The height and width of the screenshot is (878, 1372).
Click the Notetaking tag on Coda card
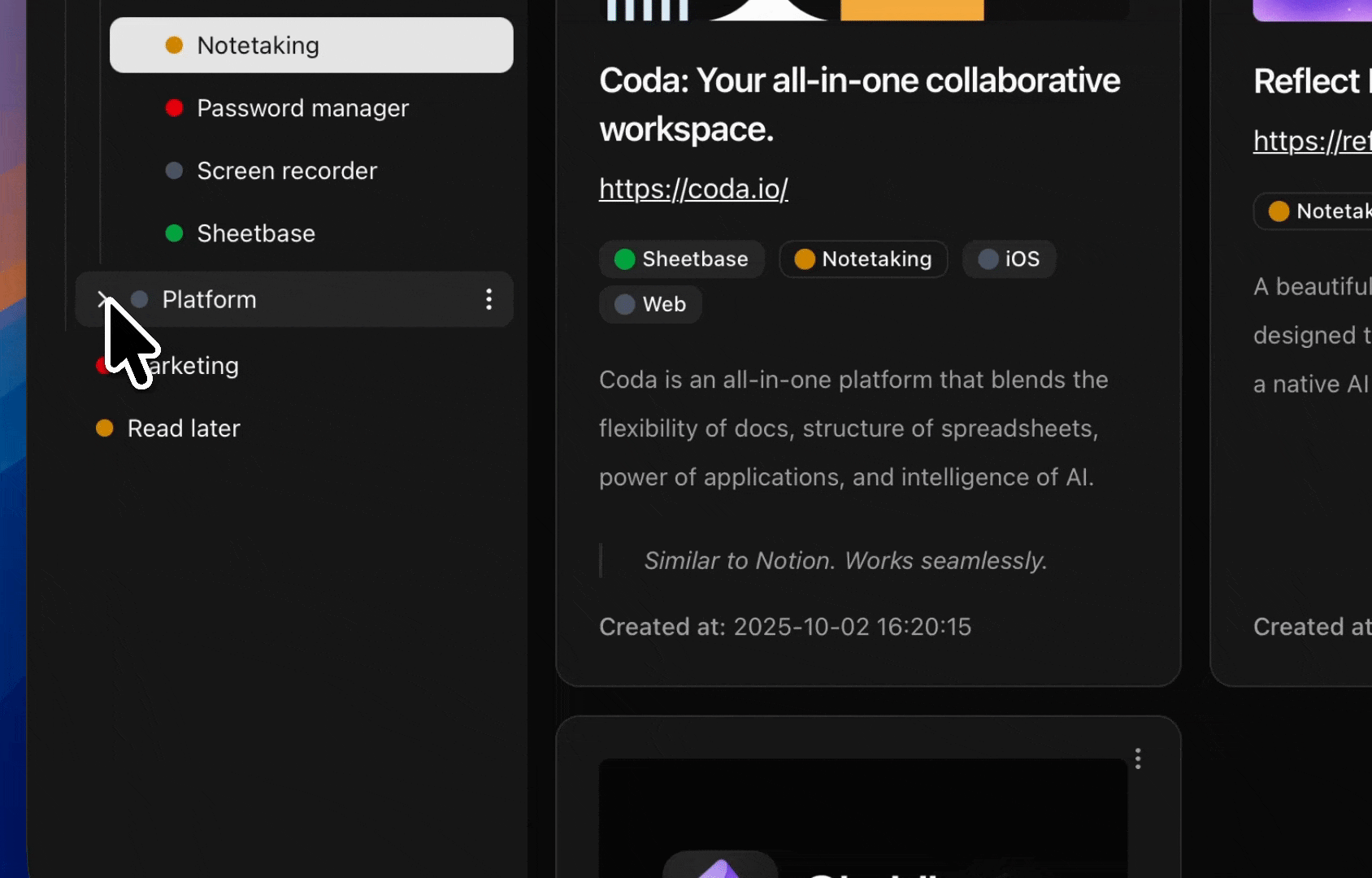(x=863, y=259)
